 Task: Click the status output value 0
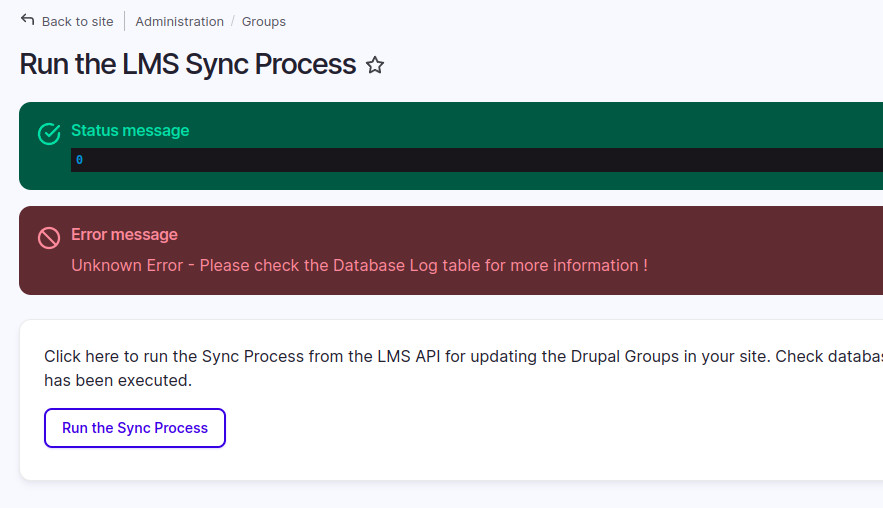[79, 160]
